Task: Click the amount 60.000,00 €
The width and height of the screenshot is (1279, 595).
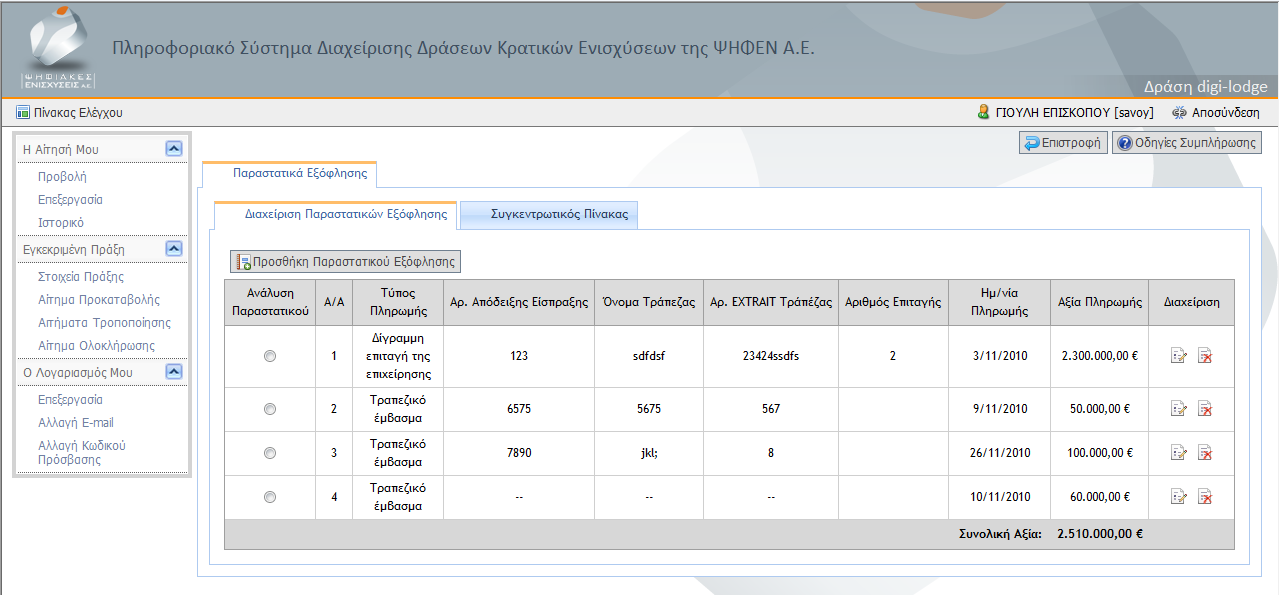Action: [x=1100, y=497]
